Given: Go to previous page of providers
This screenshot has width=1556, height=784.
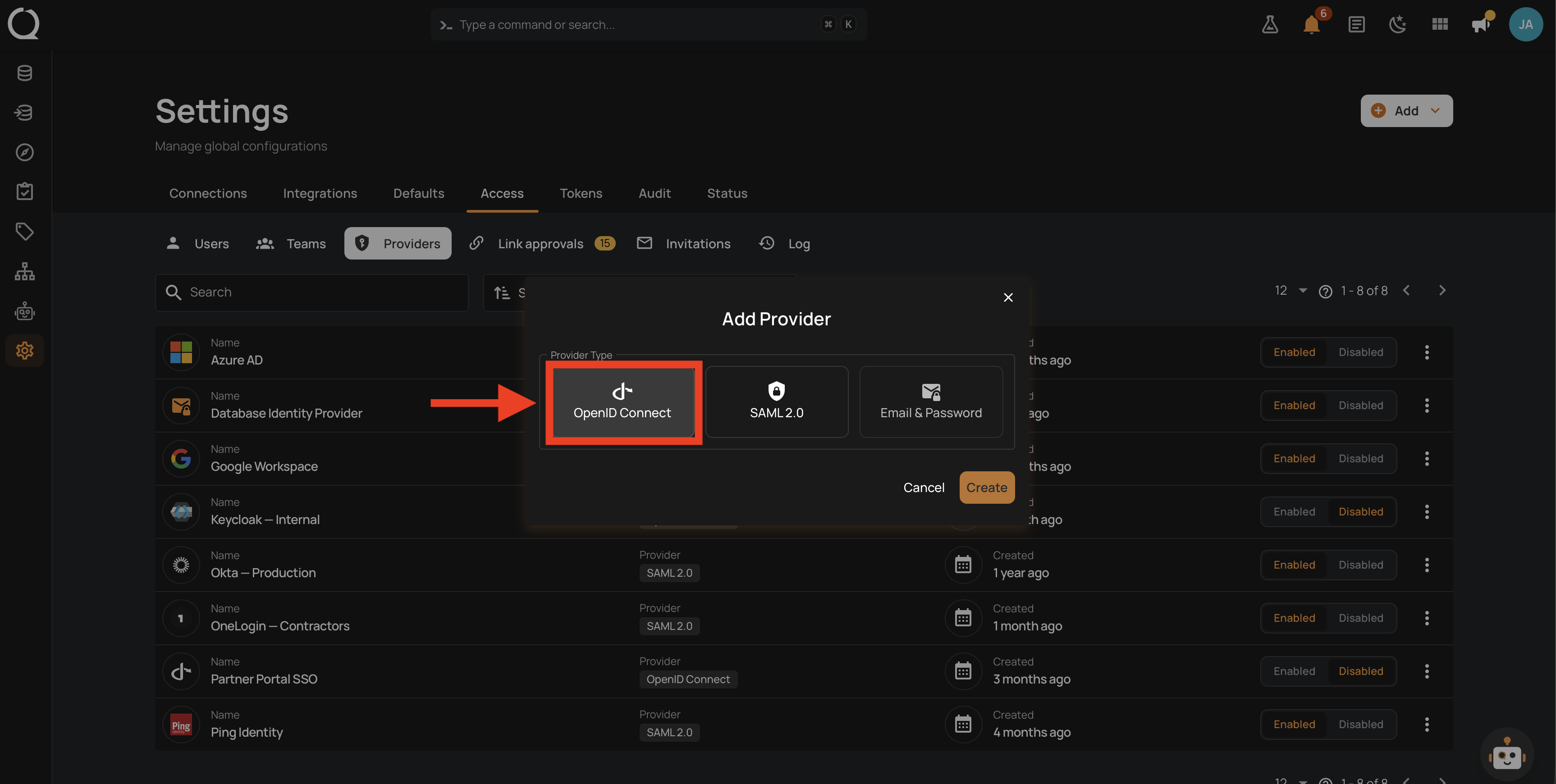Looking at the screenshot, I should [1406, 291].
